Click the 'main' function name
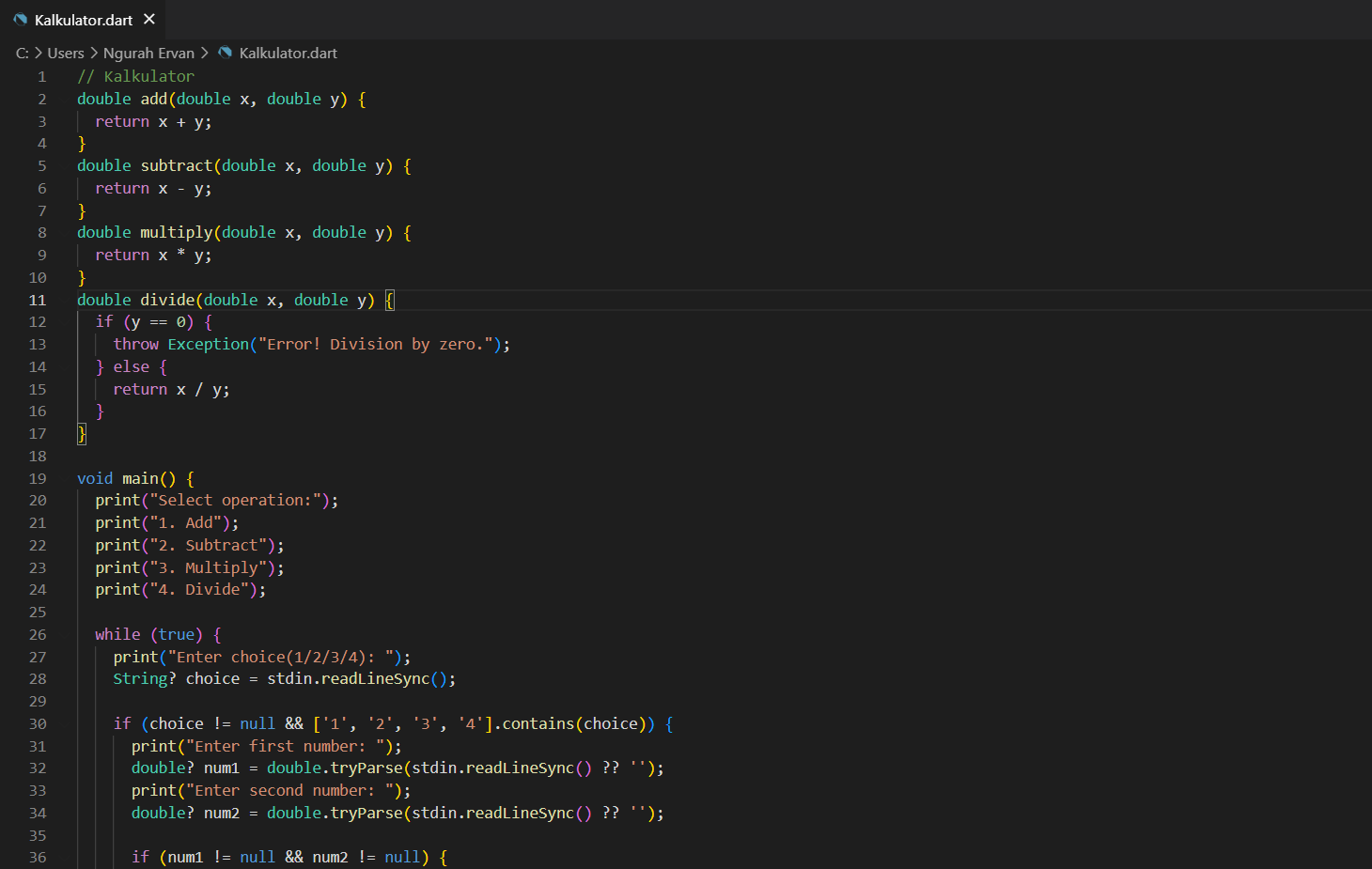Screen dimensions: 1372x869 (x=140, y=478)
